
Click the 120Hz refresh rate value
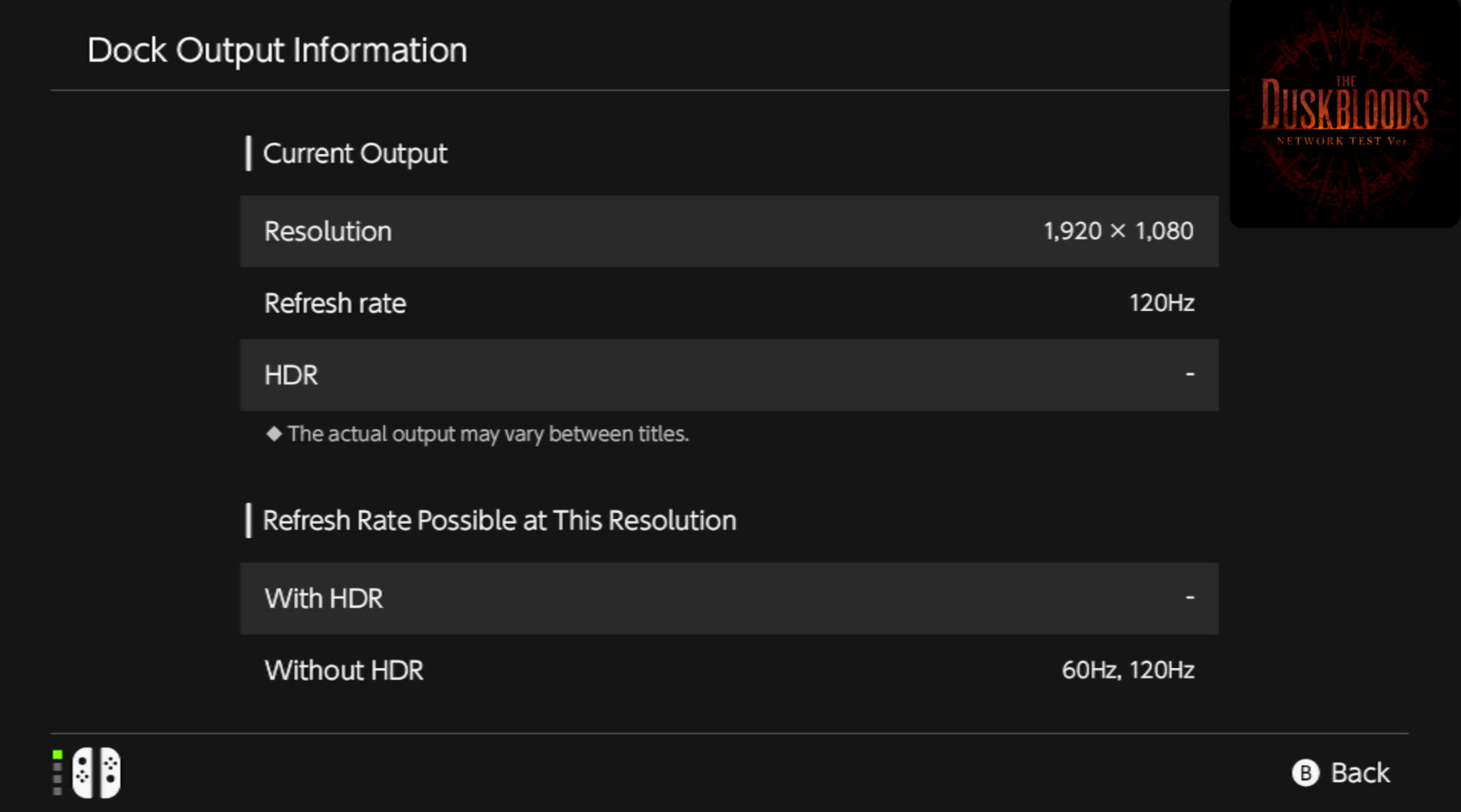[x=1161, y=304]
